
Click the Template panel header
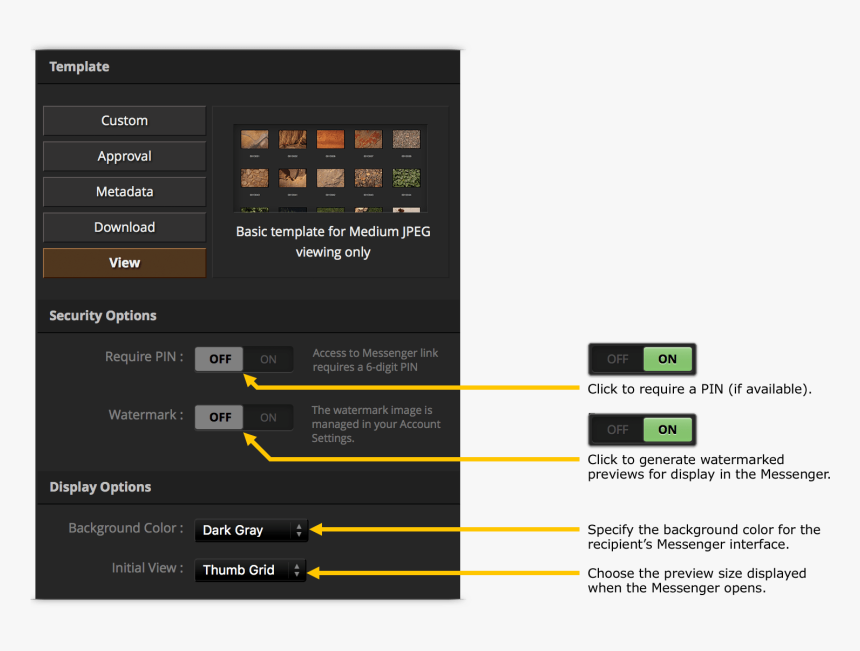coord(79,67)
